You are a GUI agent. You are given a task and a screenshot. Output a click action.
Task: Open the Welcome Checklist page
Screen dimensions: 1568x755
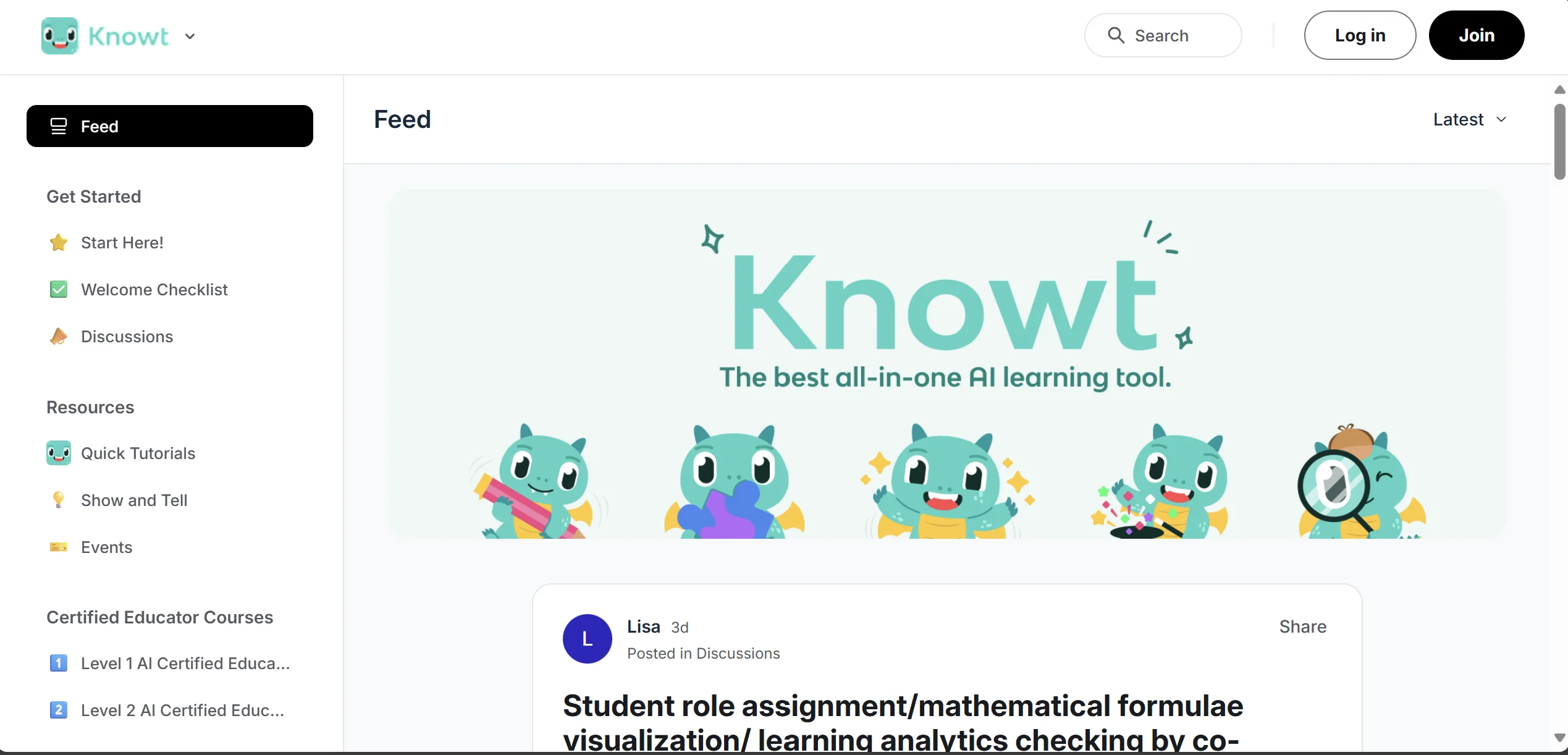[154, 289]
